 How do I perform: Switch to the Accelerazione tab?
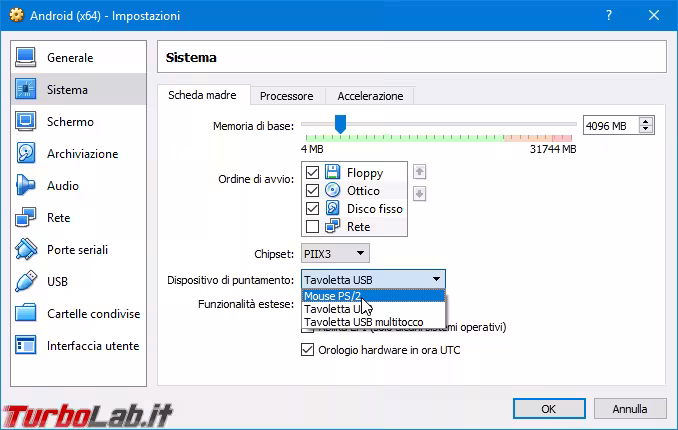370,96
